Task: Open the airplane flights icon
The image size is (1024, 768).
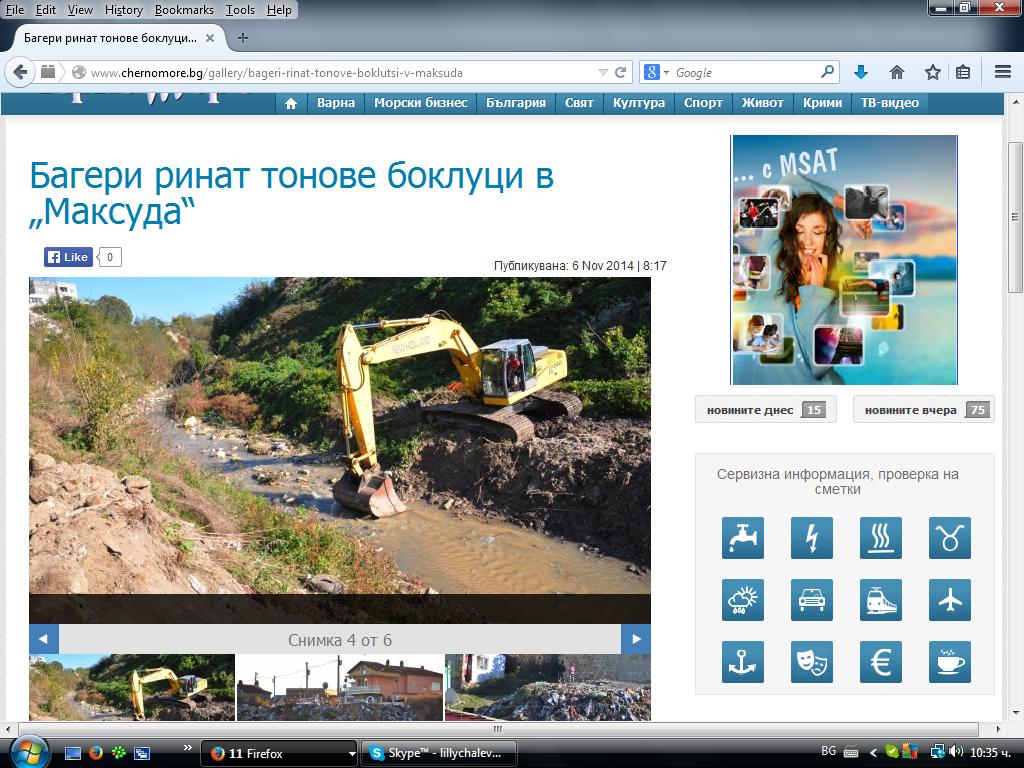Action: 950,600
